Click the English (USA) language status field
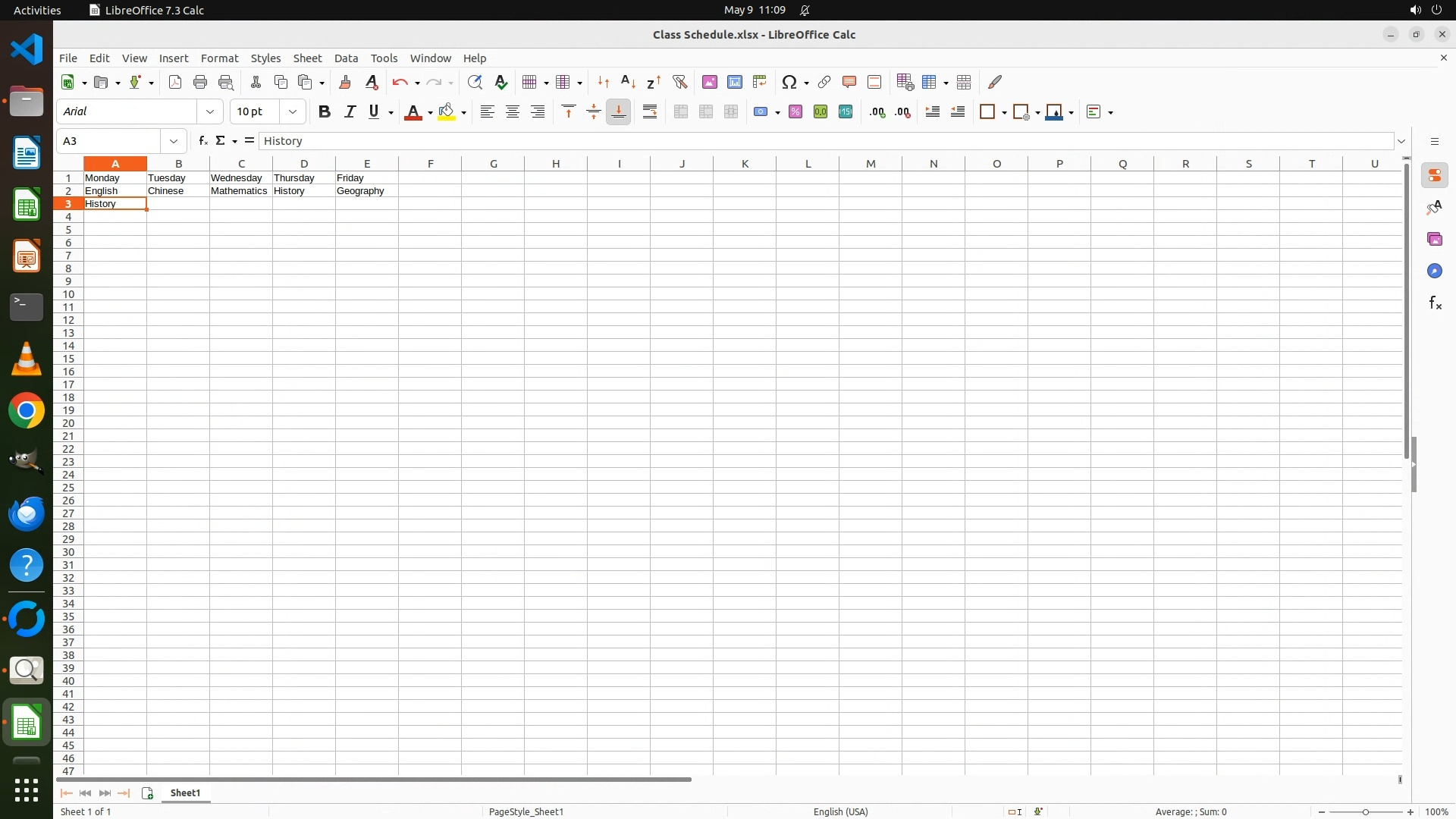 pyautogui.click(x=840, y=811)
